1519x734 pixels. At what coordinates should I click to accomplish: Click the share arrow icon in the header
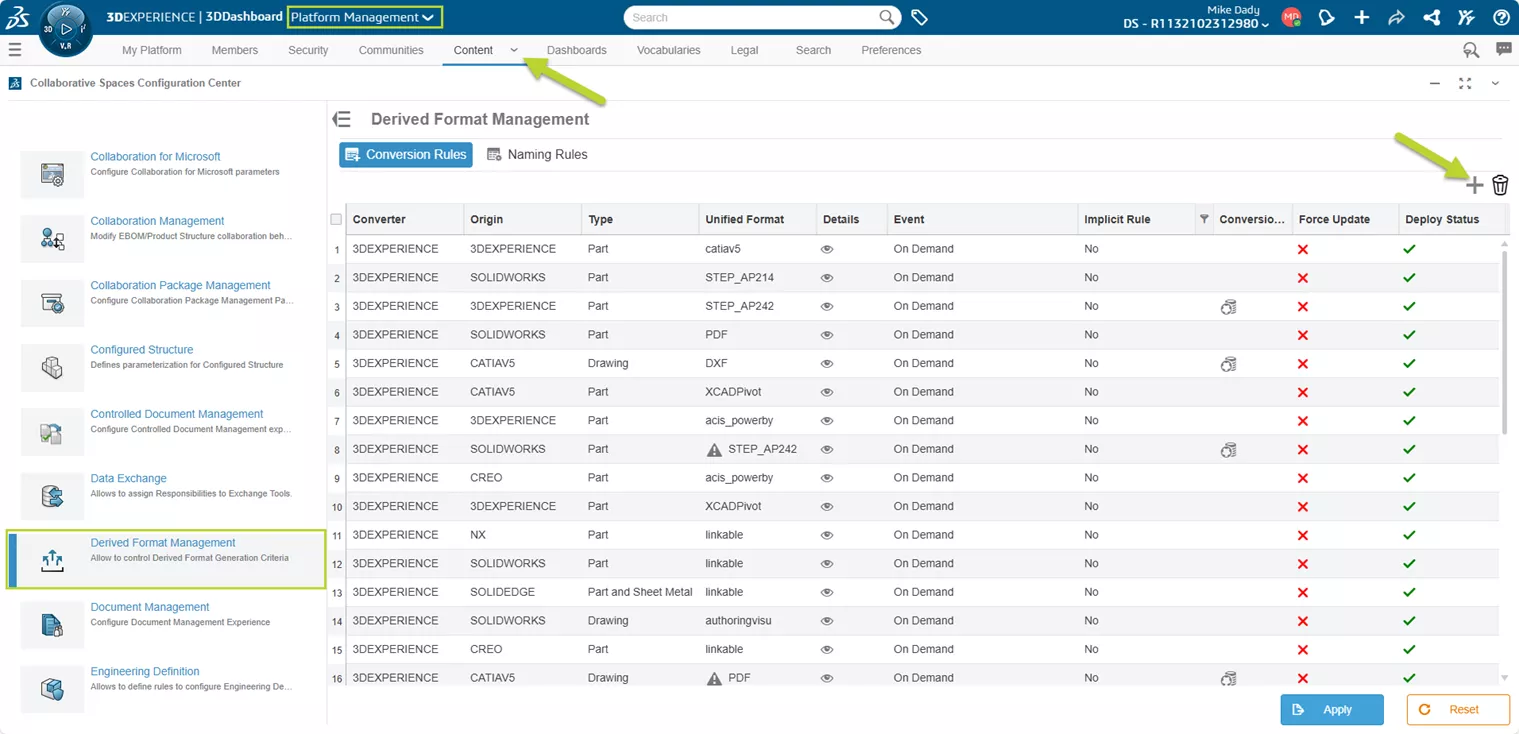pyautogui.click(x=1396, y=17)
